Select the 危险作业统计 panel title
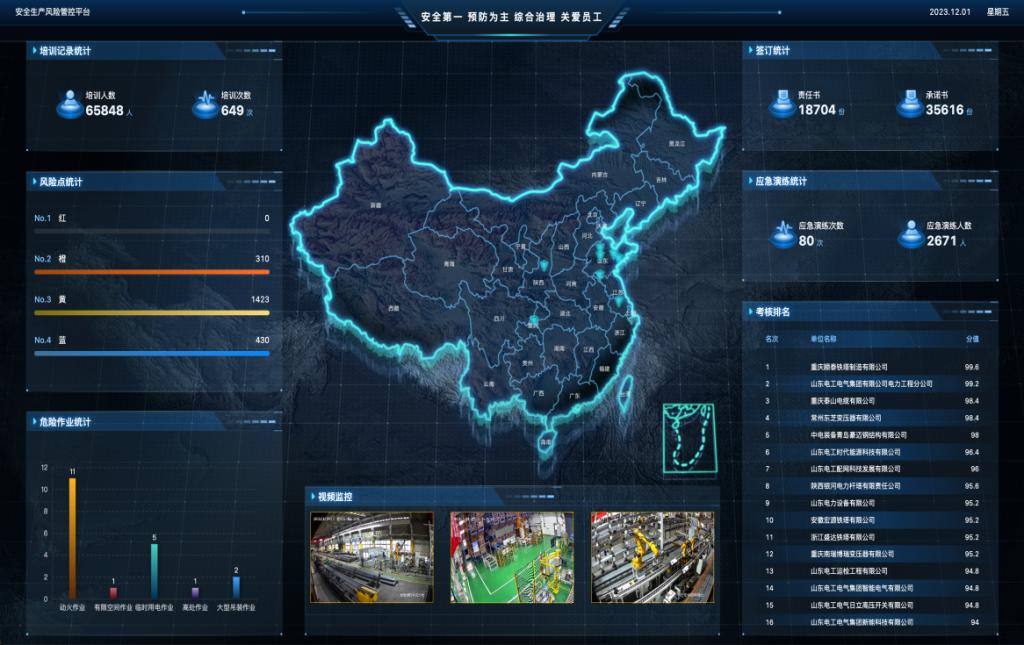The image size is (1024, 645). (x=65, y=422)
